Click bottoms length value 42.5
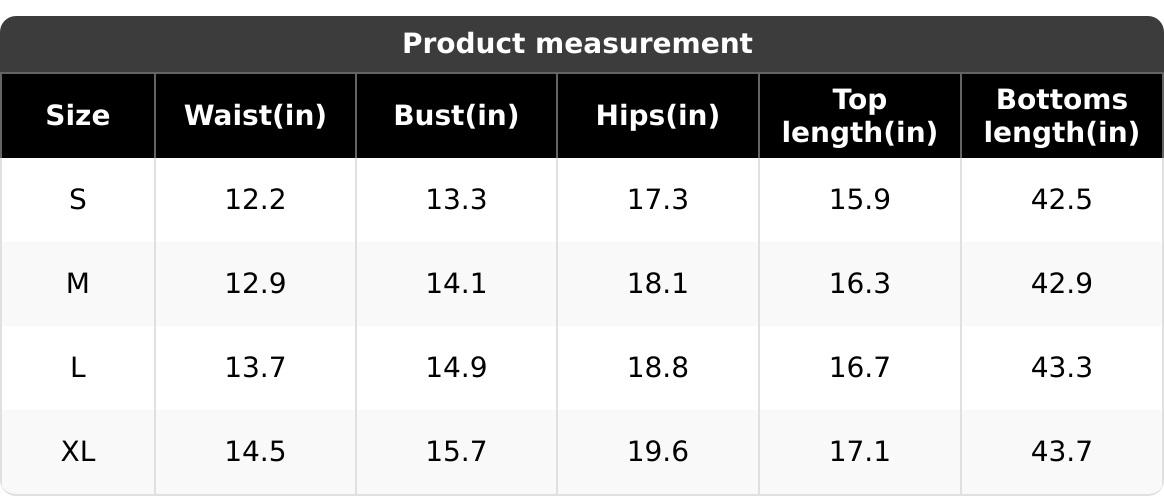Viewport: 1164px width, 496px height. point(1062,200)
